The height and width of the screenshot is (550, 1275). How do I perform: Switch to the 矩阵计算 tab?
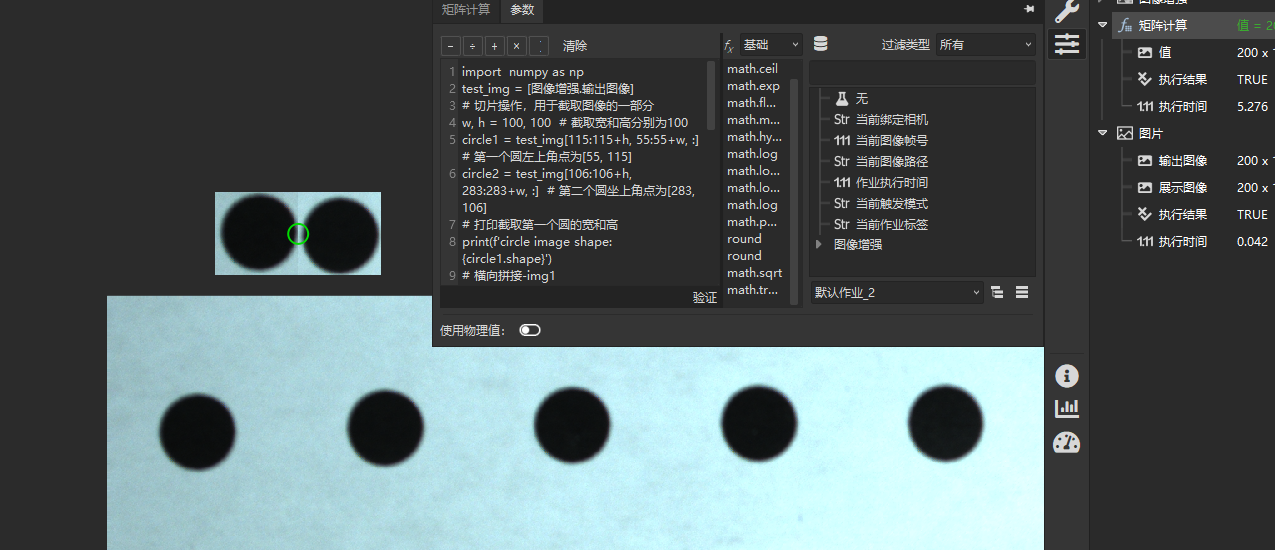[466, 10]
